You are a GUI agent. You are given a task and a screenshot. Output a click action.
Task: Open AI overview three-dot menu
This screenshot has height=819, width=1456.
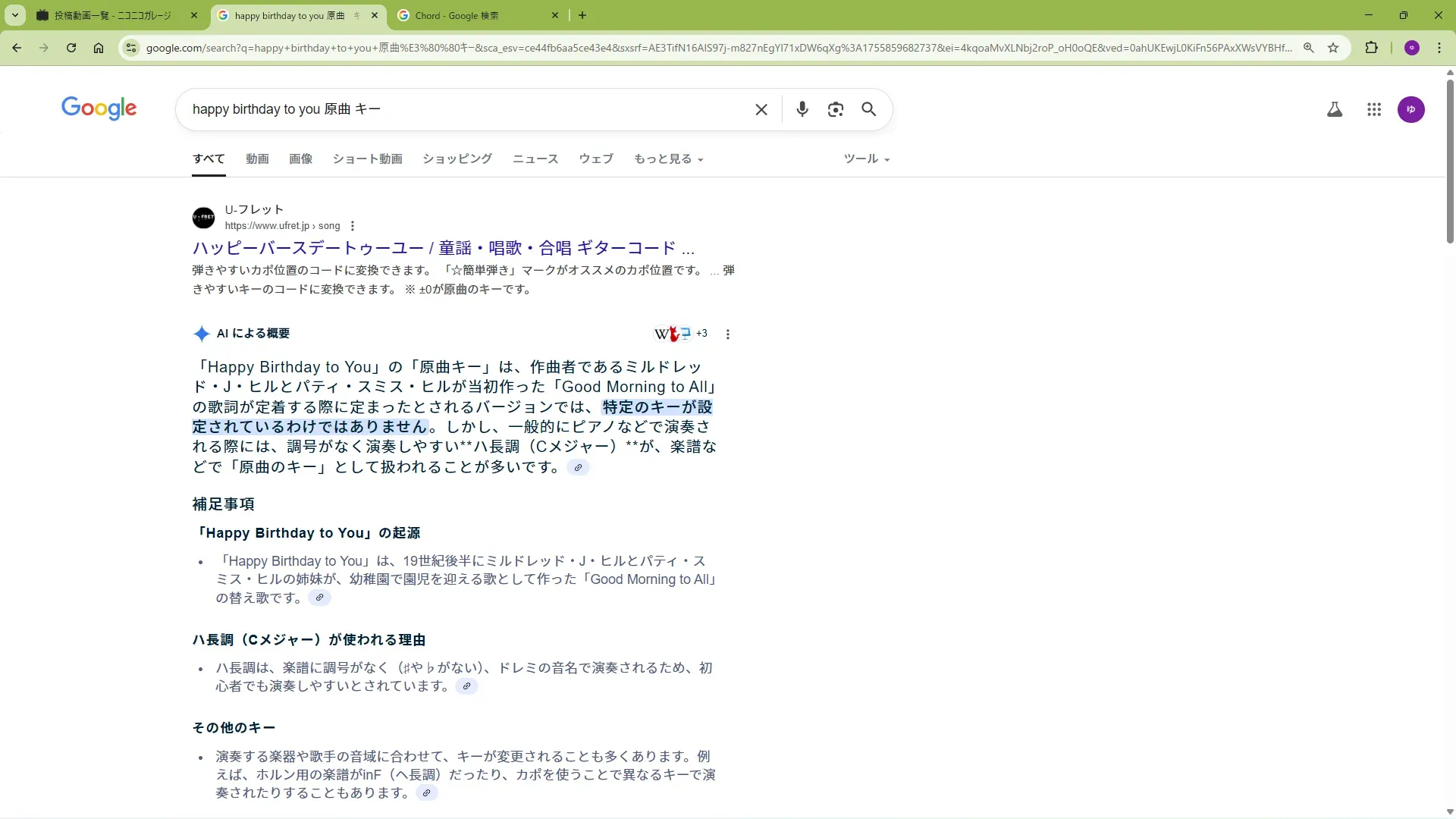pos(727,334)
